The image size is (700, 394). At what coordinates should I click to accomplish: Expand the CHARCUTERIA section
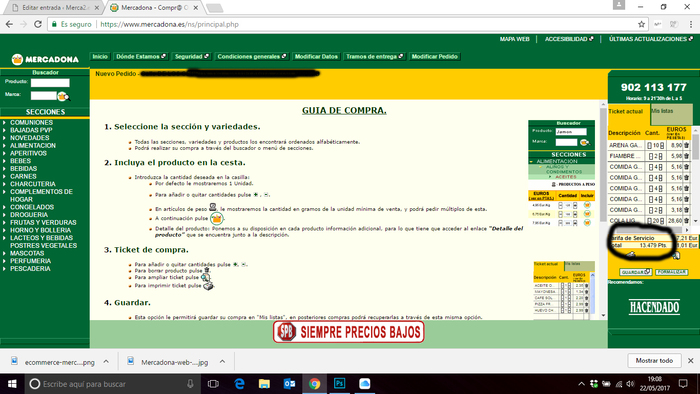point(33,184)
